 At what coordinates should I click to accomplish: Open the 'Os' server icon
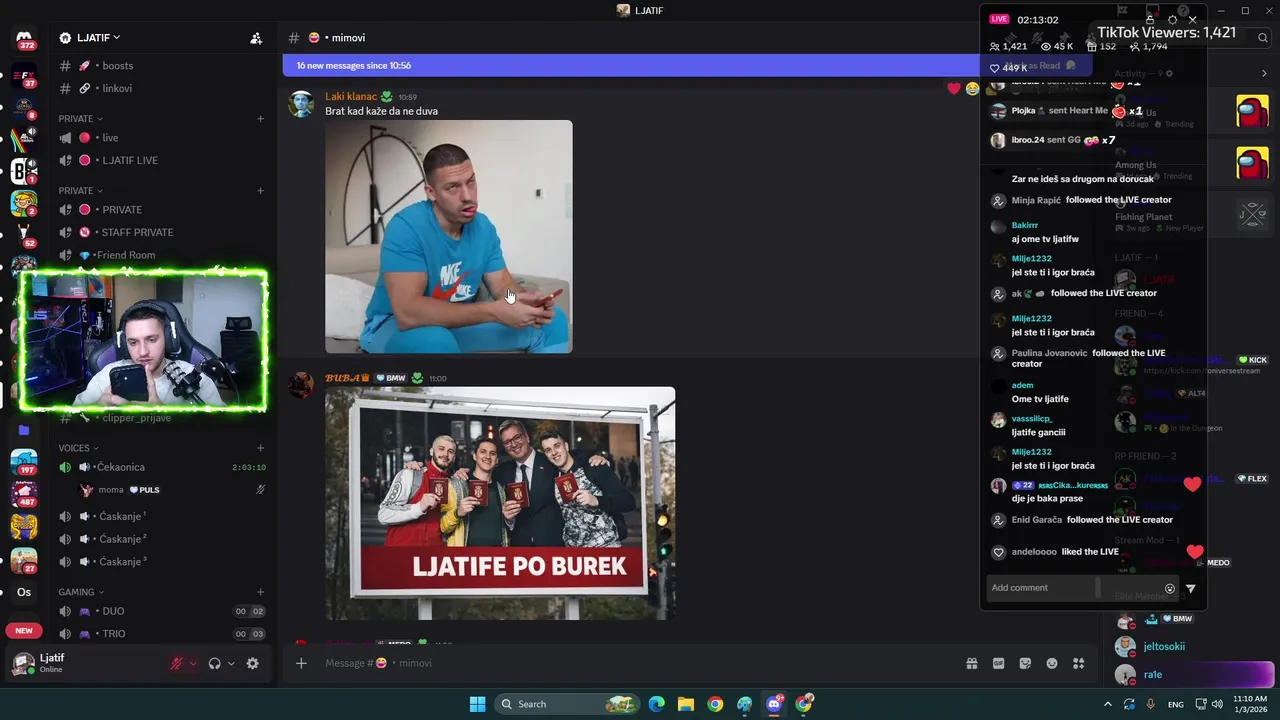(24, 592)
